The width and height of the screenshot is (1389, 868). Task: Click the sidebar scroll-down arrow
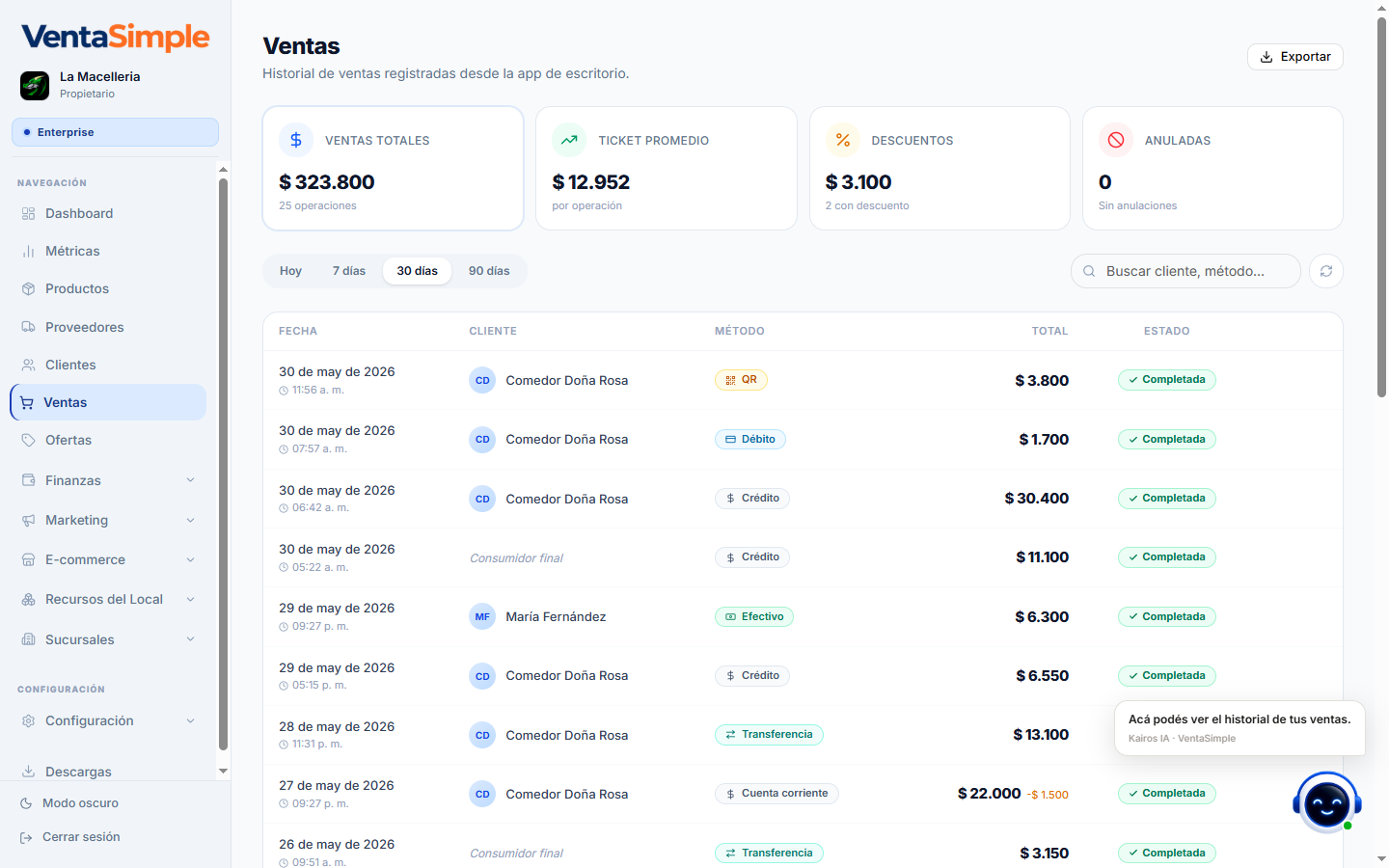tap(223, 772)
